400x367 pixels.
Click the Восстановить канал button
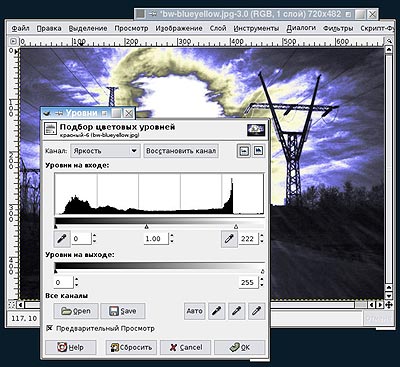[x=181, y=151]
